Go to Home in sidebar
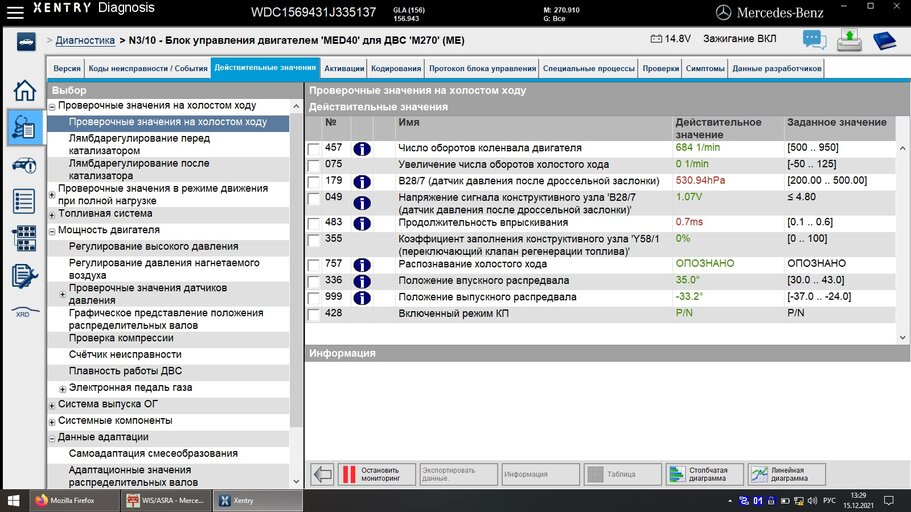 click(x=24, y=91)
